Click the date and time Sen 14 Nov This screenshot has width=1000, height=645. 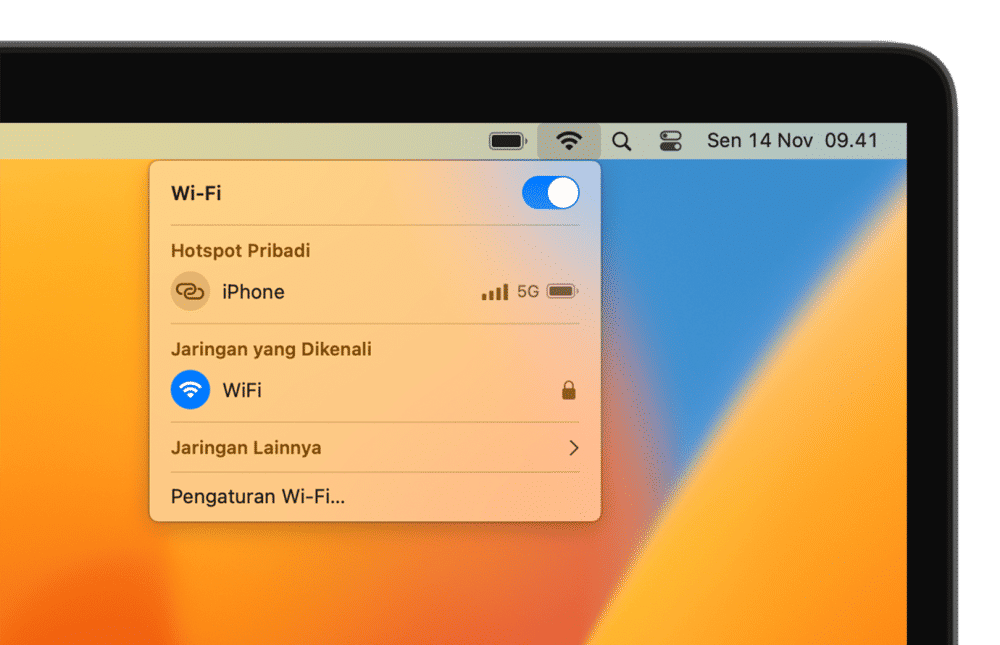(792, 140)
